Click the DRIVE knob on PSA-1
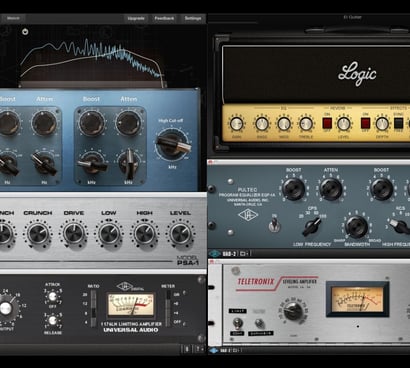 click(73, 234)
